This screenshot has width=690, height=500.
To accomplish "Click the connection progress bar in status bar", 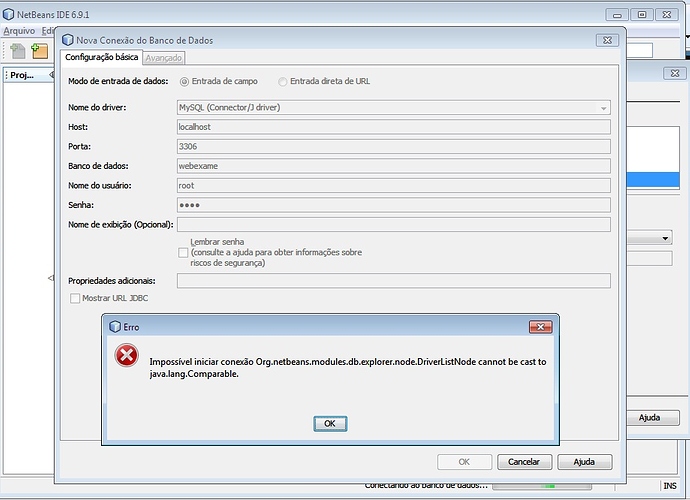I will (542, 486).
